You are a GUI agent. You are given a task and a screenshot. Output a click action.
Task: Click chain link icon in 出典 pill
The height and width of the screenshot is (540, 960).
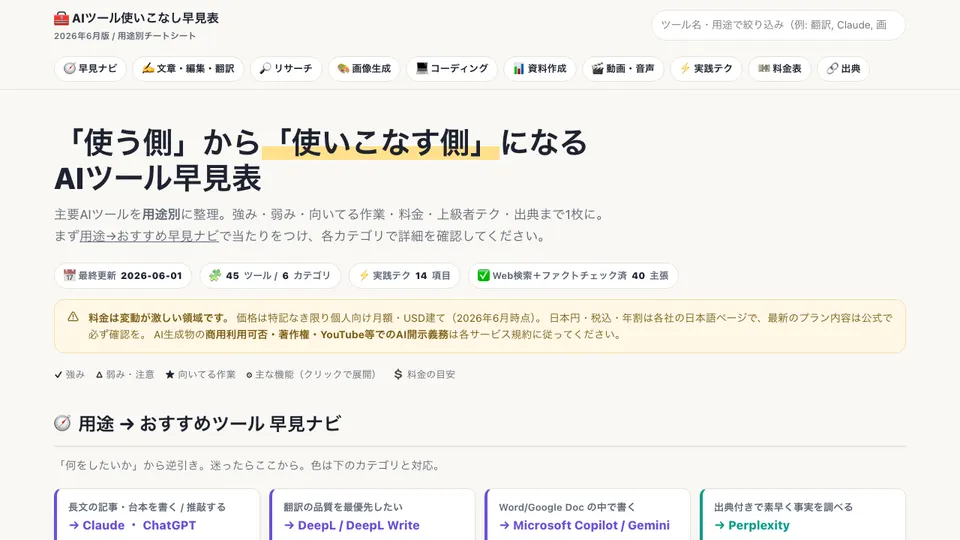tap(833, 69)
